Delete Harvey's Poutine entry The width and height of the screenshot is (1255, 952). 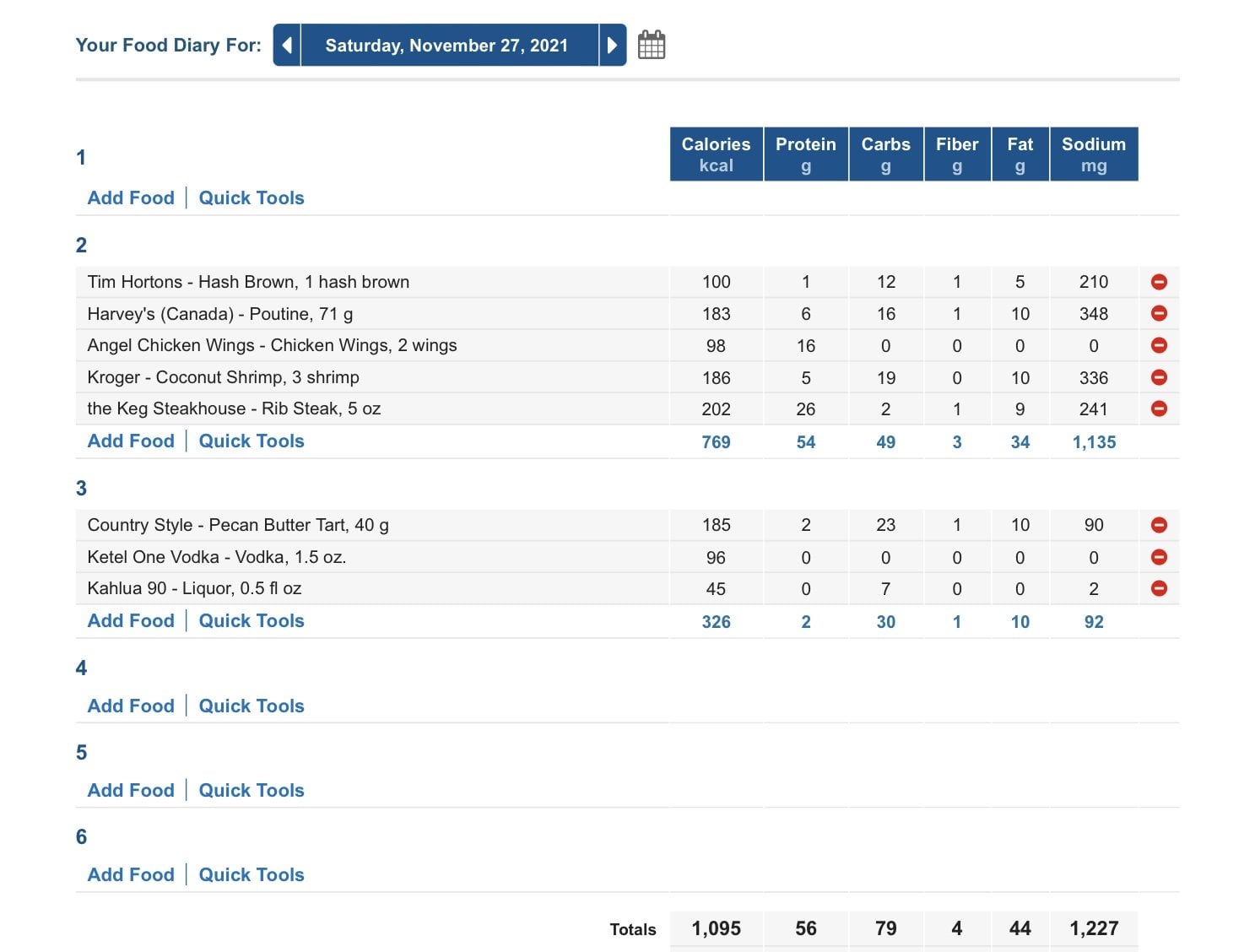[x=1159, y=313]
